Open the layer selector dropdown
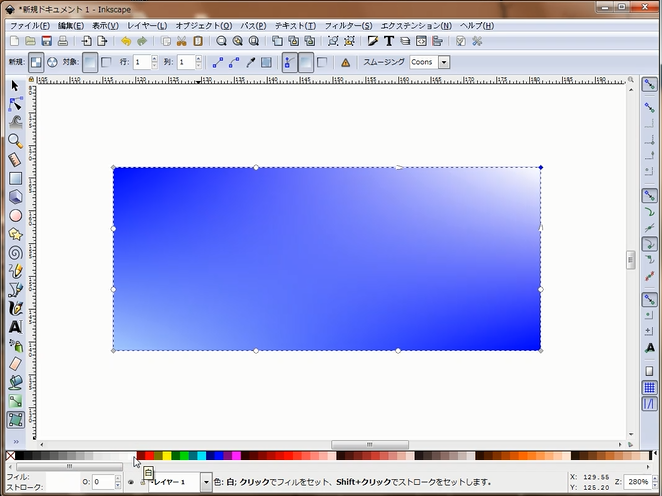Screen dimensions: 662x496 206,482
